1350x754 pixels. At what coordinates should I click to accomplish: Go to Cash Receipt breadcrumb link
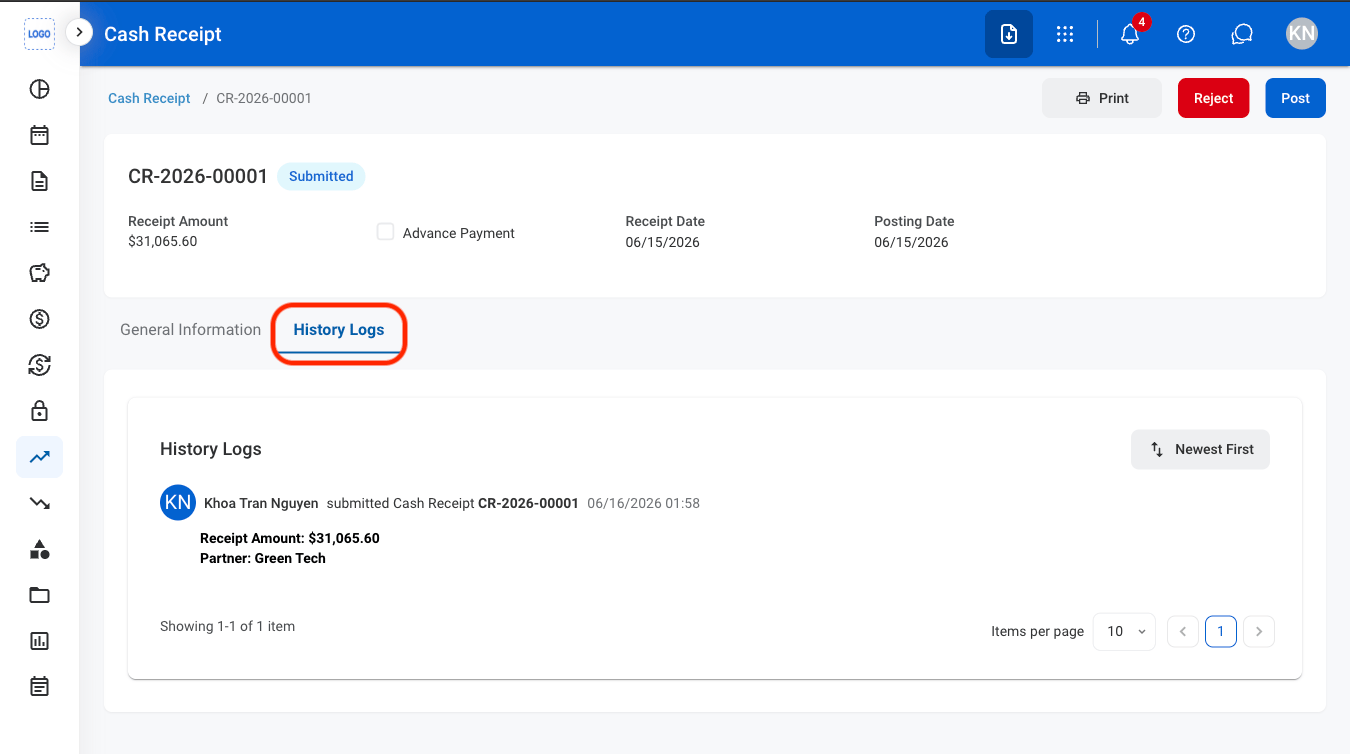pyautogui.click(x=149, y=98)
